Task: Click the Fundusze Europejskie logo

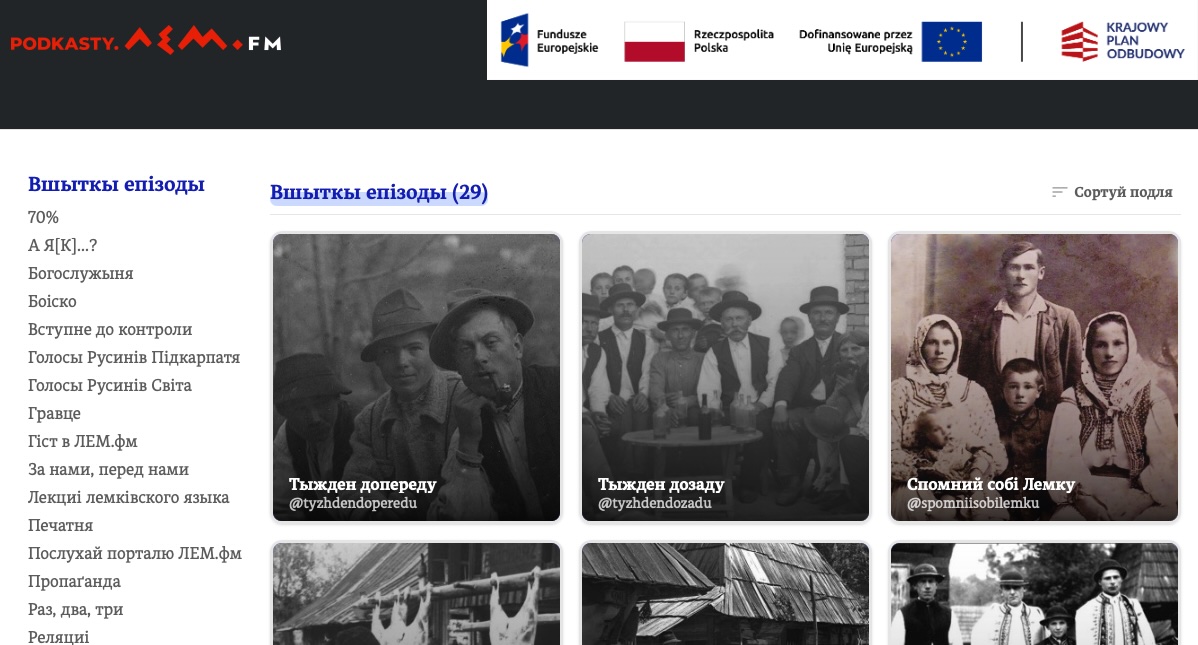Action: pyautogui.click(x=549, y=41)
